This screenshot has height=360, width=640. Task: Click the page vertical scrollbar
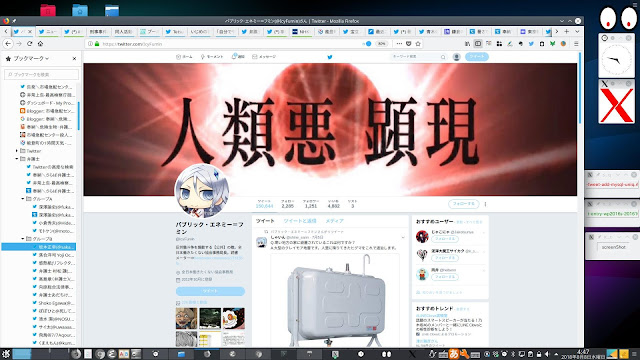point(580,88)
